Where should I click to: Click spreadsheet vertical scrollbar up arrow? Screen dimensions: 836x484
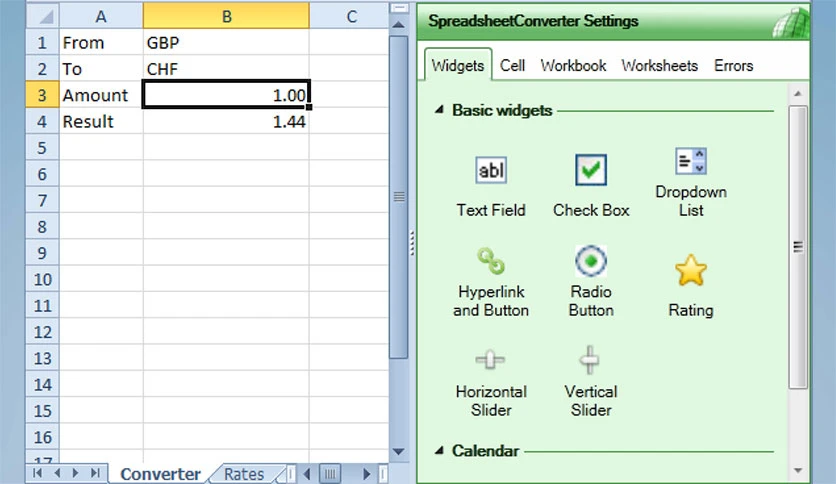click(x=398, y=25)
